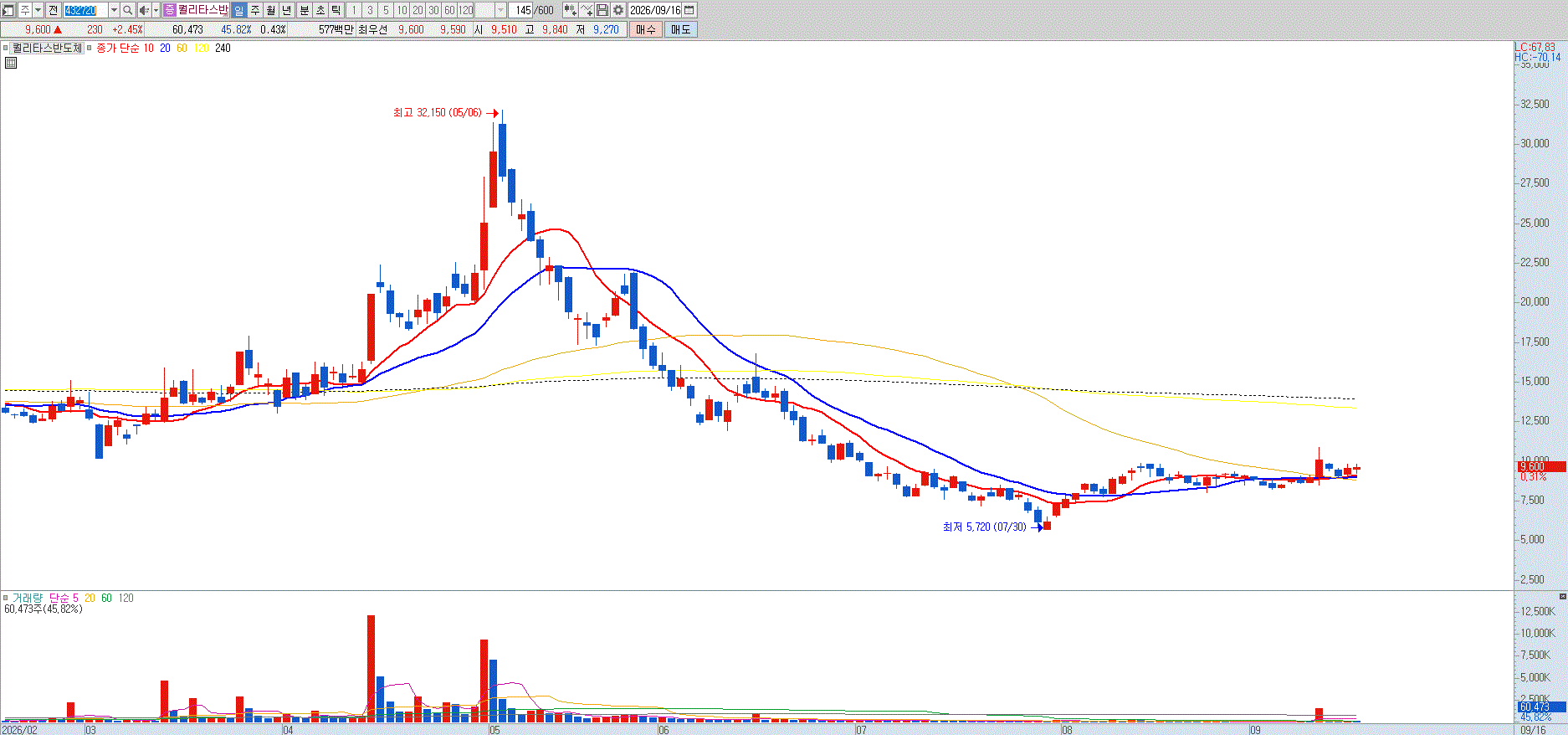This screenshot has width=1568, height=735.
Task: Open the calendar date picker icon
Action: pyautogui.click(x=689, y=10)
